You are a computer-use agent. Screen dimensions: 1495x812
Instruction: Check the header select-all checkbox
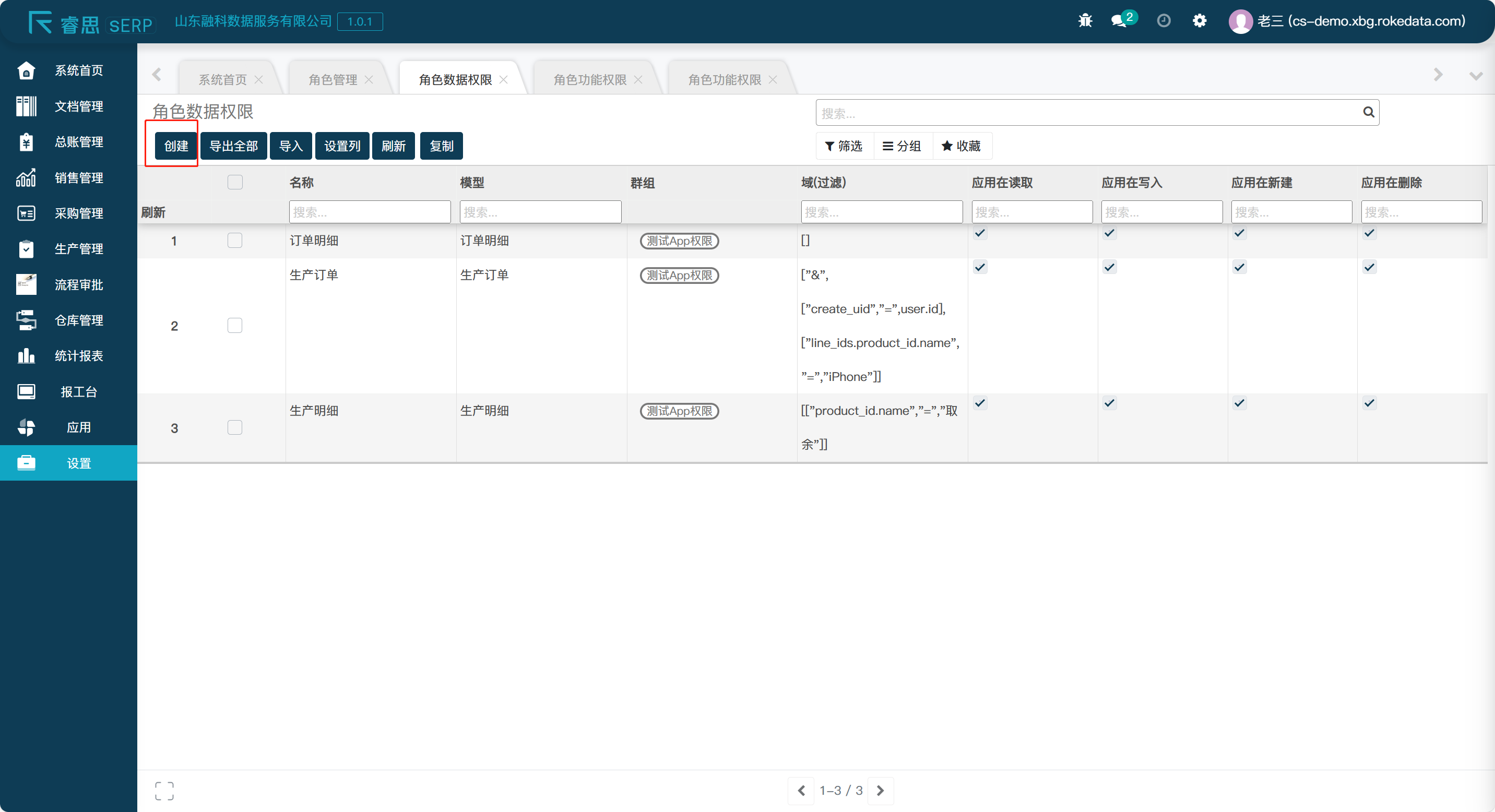[x=234, y=183]
